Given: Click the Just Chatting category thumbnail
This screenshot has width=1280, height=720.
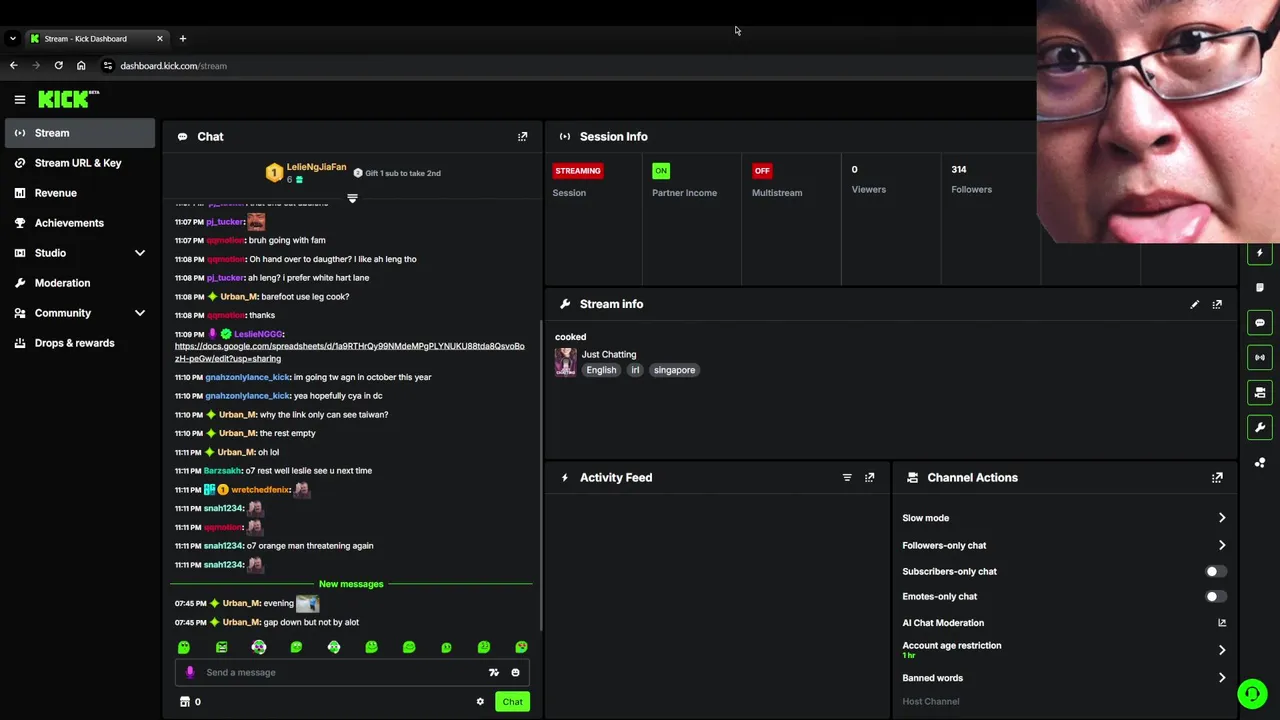Looking at the screenshot, I should [x=565, y=362].
